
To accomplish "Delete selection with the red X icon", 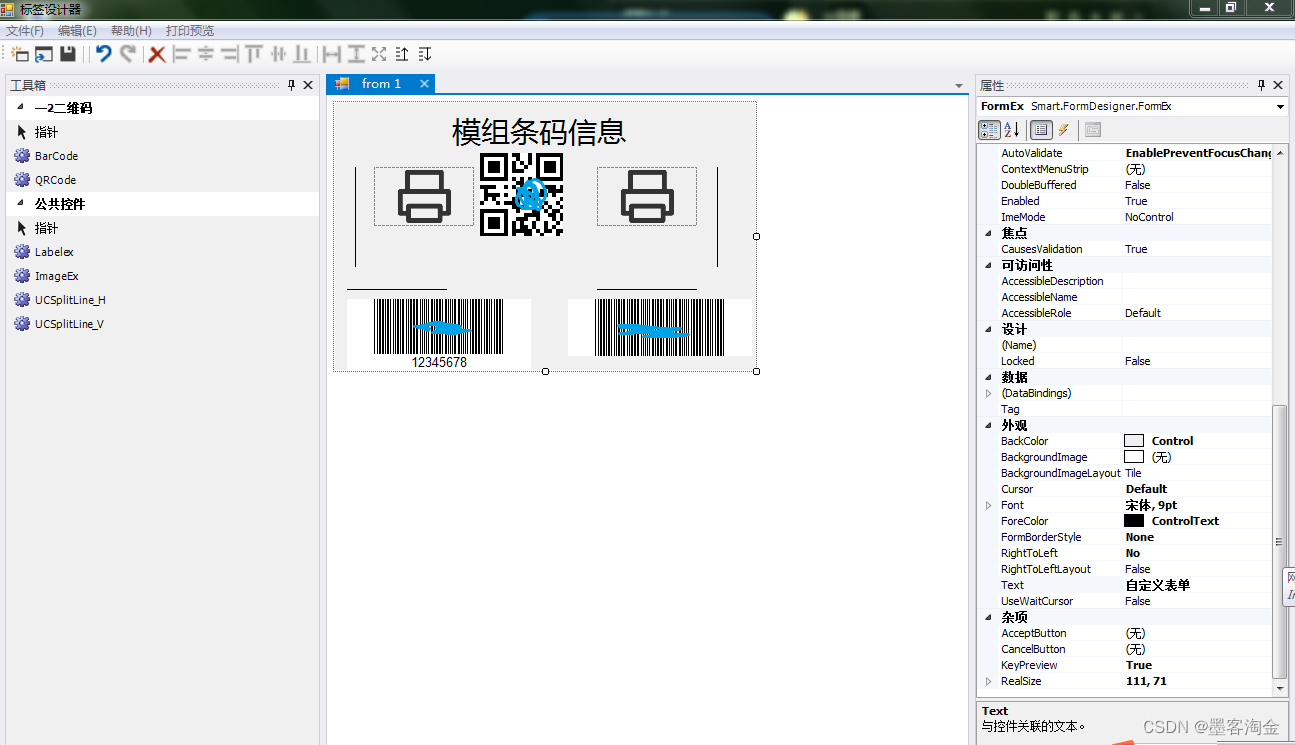I will [157, 54].
